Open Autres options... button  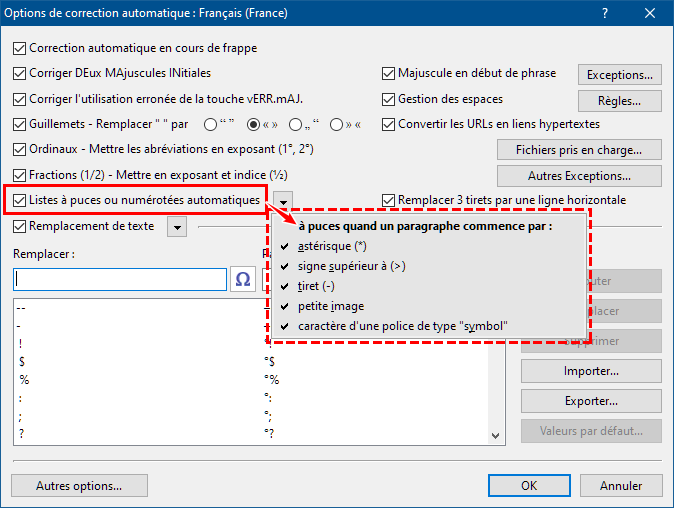pos(79,486)
